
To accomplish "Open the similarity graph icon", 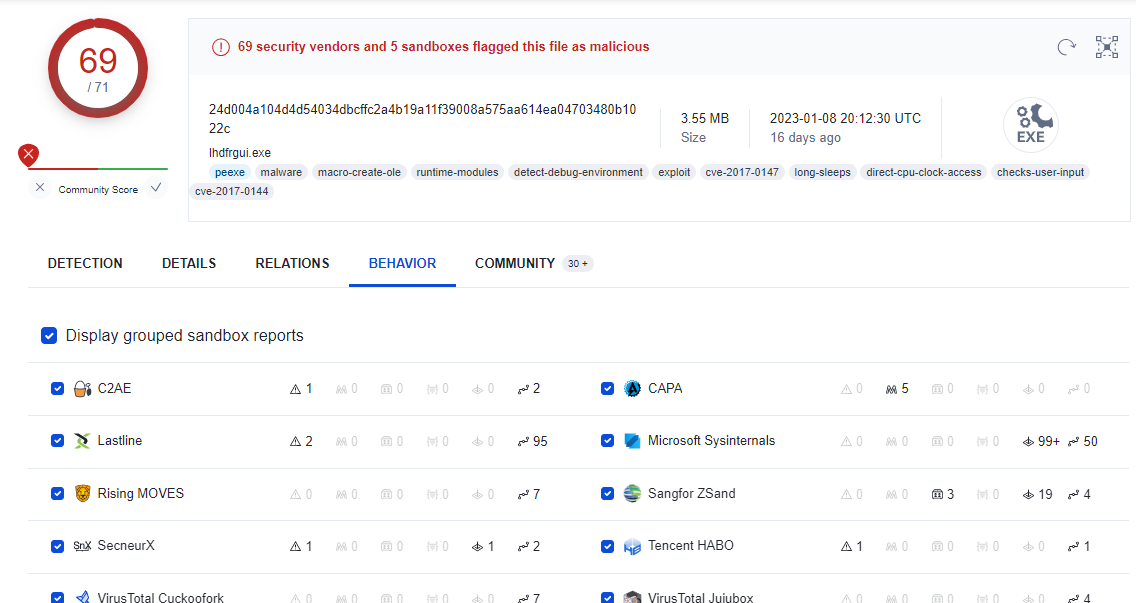I will [1106, 47].
